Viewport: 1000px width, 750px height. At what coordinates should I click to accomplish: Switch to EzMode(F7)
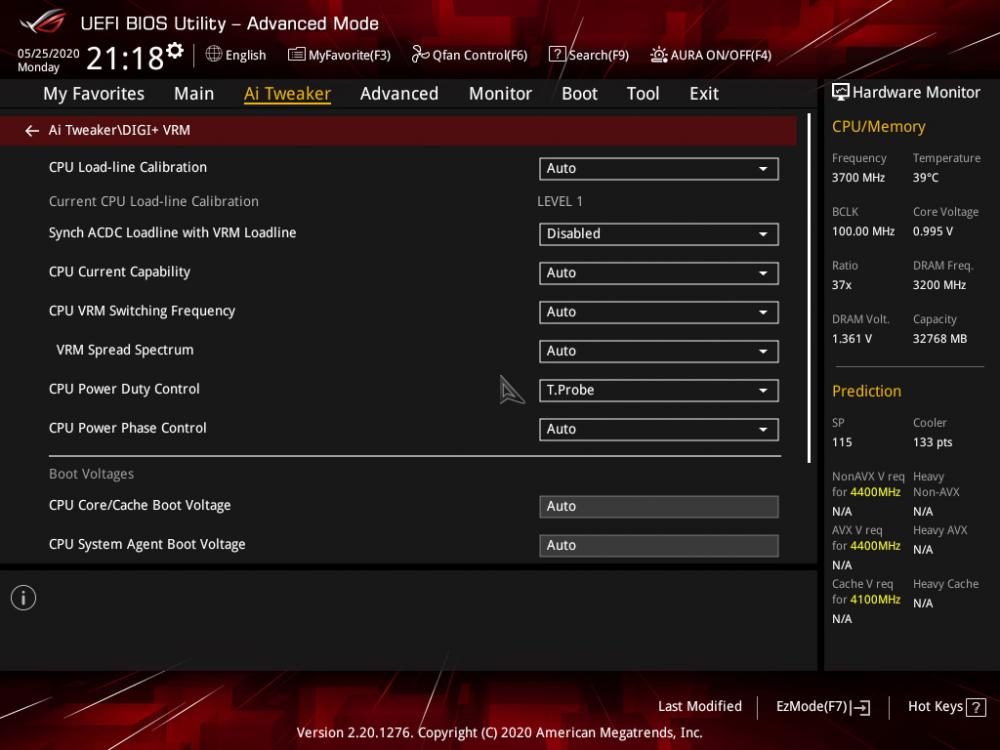(x=823, y=707)
